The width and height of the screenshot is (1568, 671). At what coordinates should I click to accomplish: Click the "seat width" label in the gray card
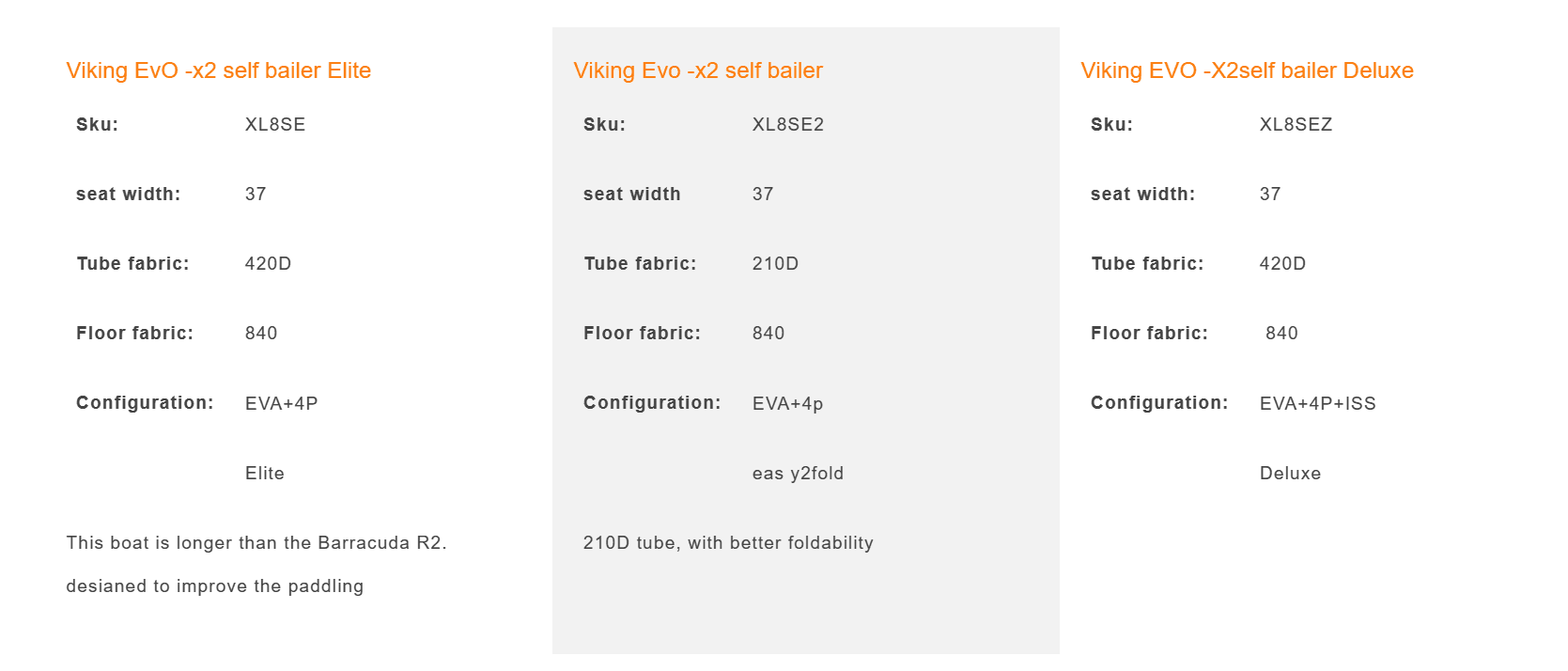[631, 194]
